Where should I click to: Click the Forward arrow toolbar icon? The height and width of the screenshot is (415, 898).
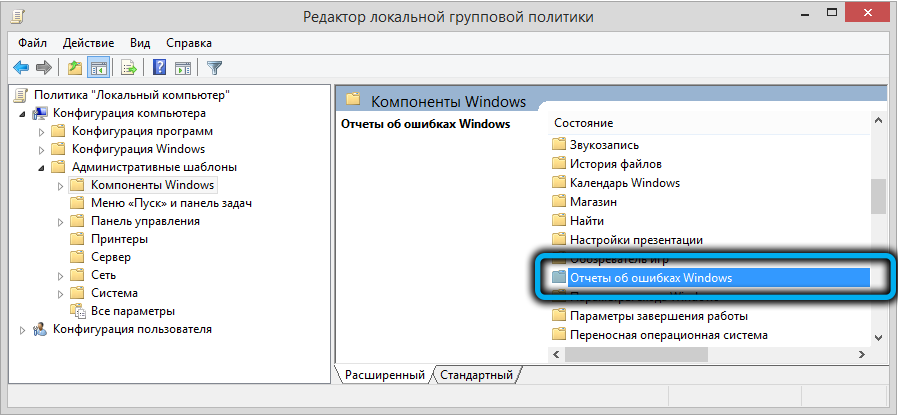43,68
